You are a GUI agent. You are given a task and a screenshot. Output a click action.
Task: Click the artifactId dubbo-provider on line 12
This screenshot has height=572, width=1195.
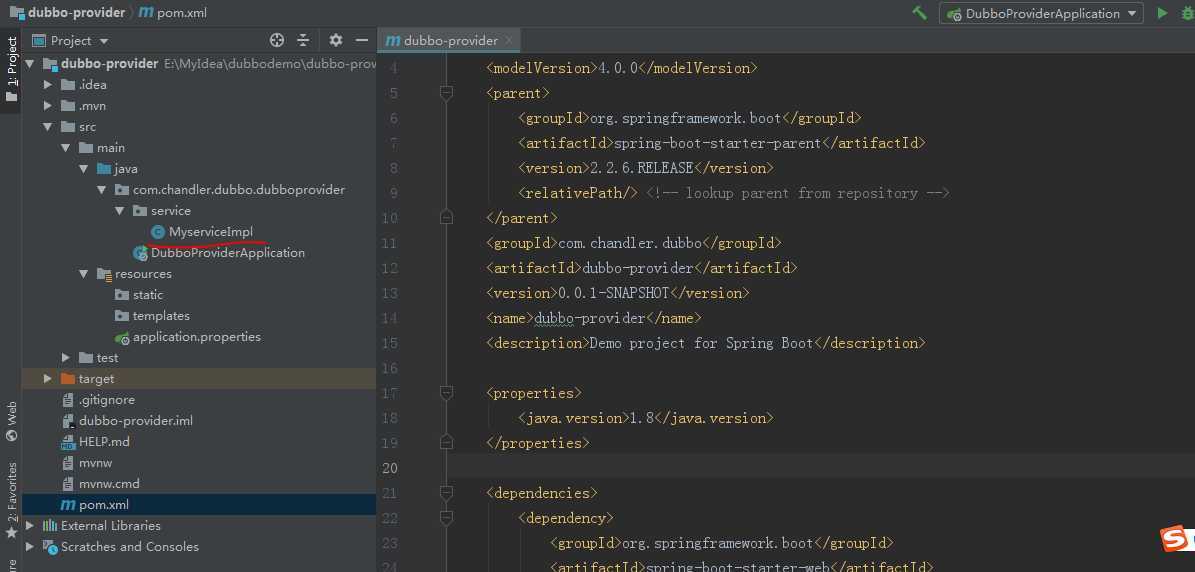click(639, 268)
